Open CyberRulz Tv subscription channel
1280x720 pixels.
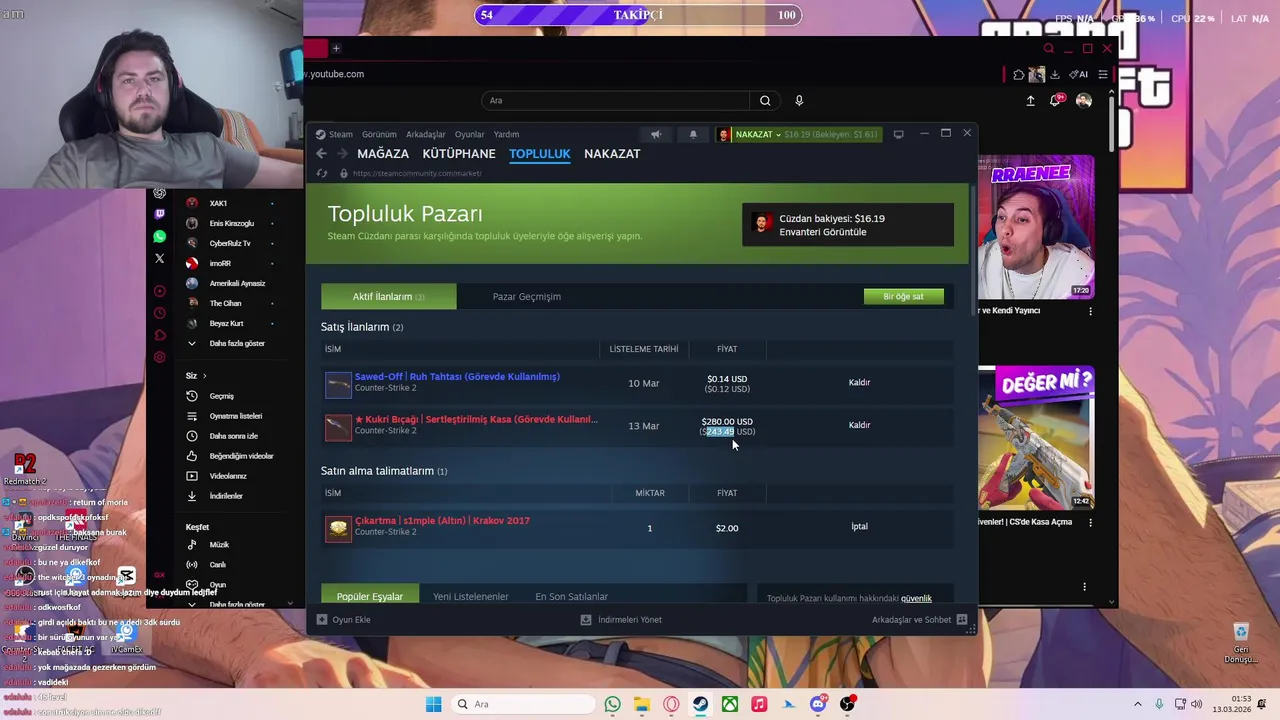(219, 243)
